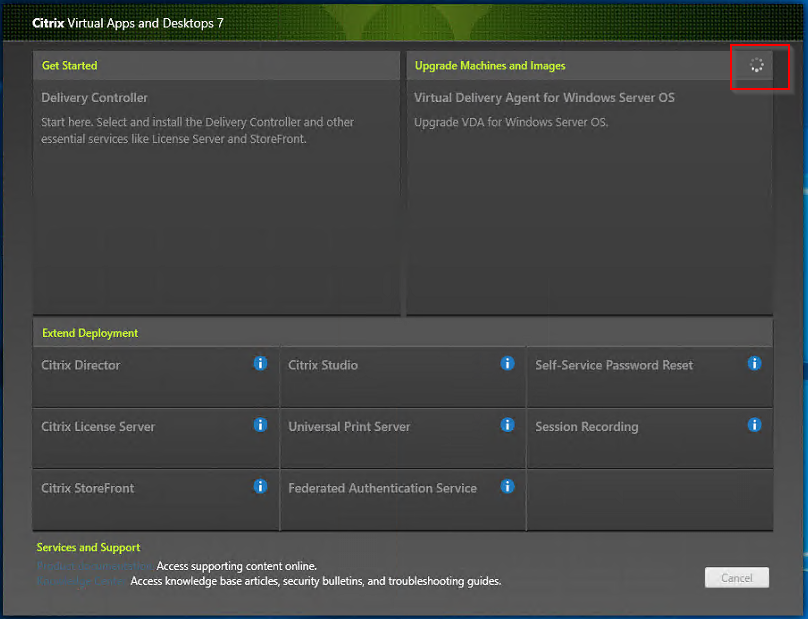Viewport: 808px width, 619px height.
Task: View info for Citrix StoreFront
Action: point(260,486)
